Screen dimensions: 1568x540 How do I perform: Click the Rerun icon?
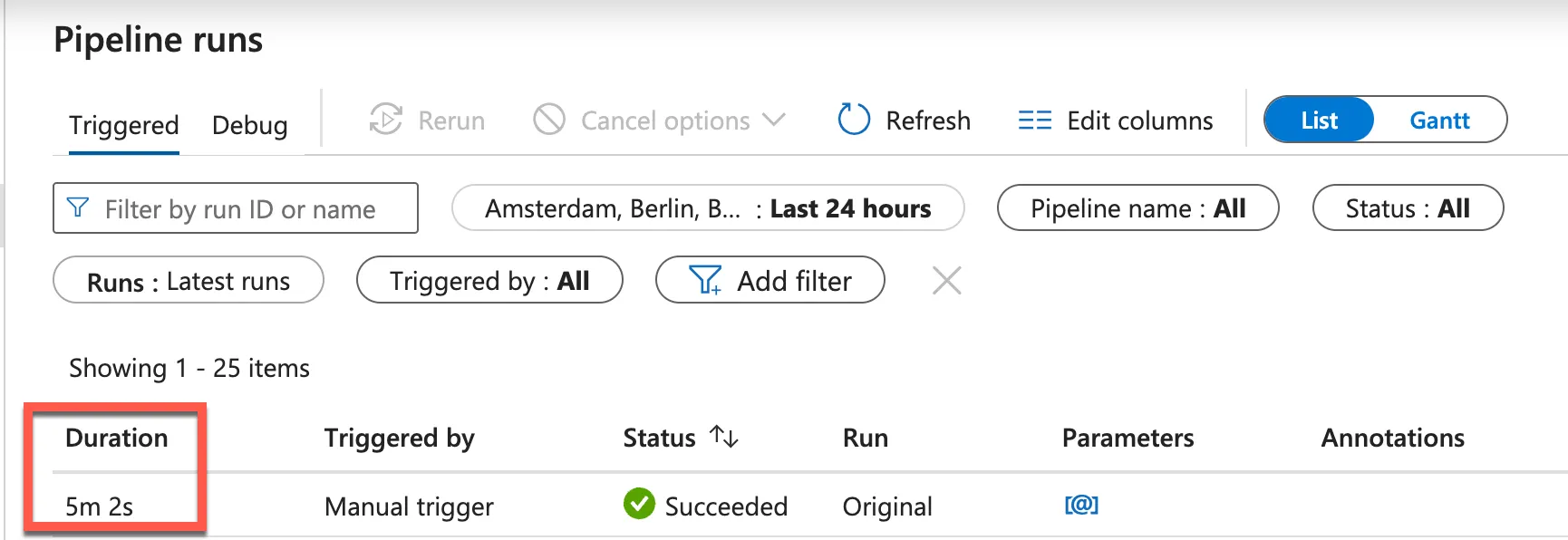pos(386,120)
